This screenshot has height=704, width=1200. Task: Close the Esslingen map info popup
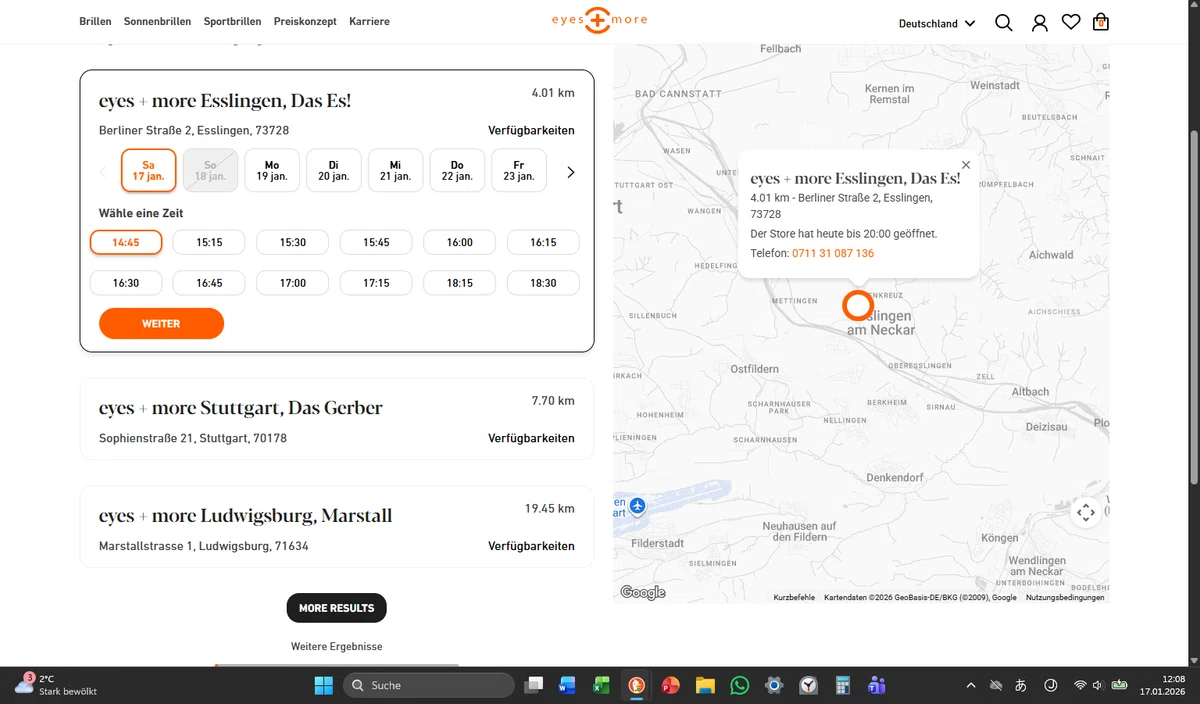965,165
